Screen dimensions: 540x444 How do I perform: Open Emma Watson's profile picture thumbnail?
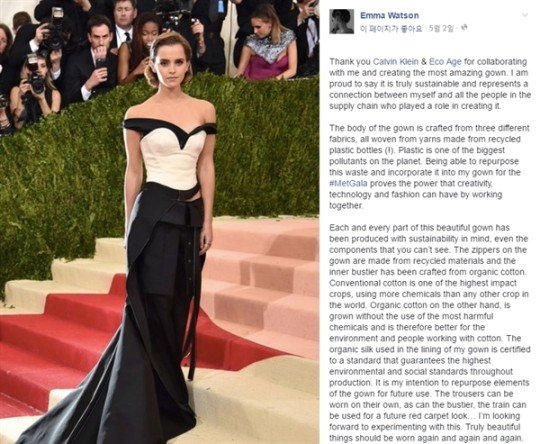[x=342, y=21]
